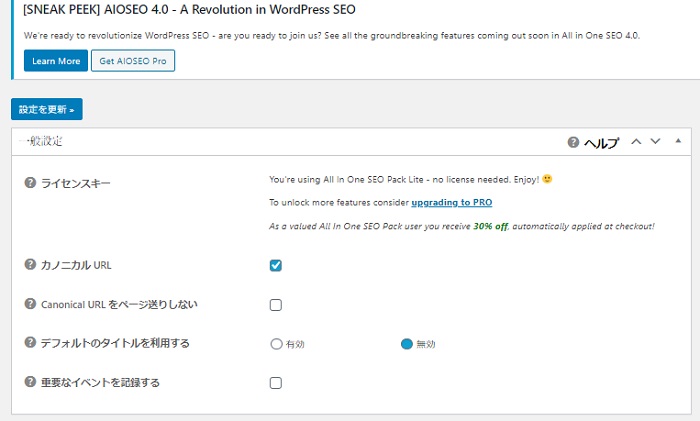Select 無効 radio for default title
The image size is (700, 421).
pyautogui.click(x=407, y=344)
